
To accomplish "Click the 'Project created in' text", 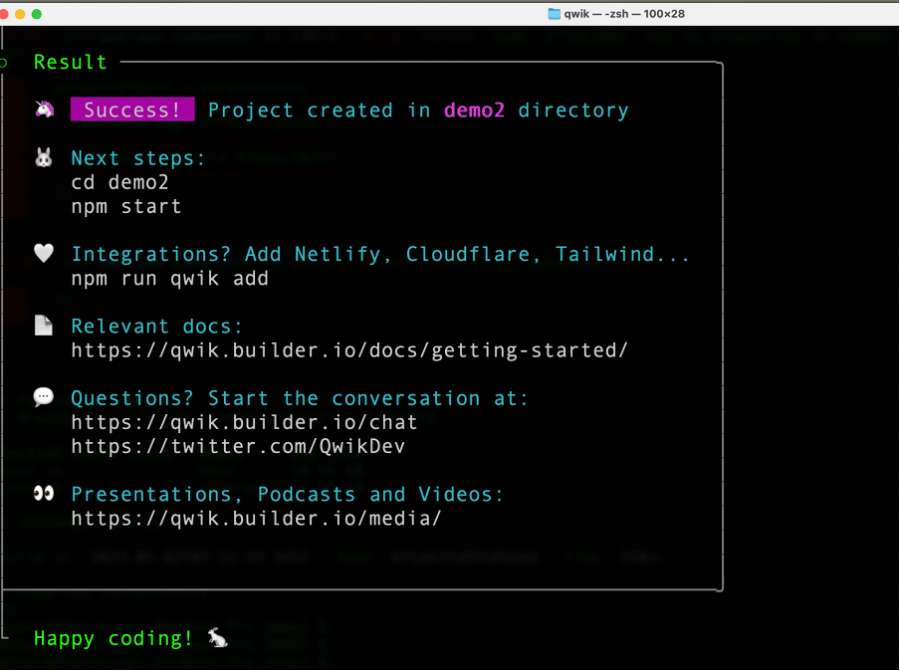I will [x=319, y=110].
